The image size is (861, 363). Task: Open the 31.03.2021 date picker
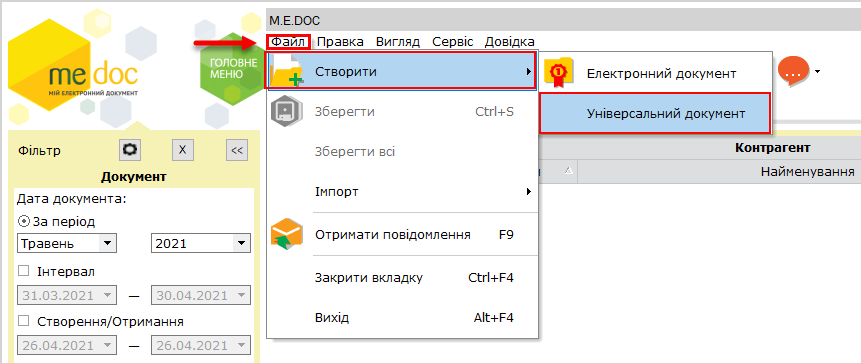coord(67,295)
